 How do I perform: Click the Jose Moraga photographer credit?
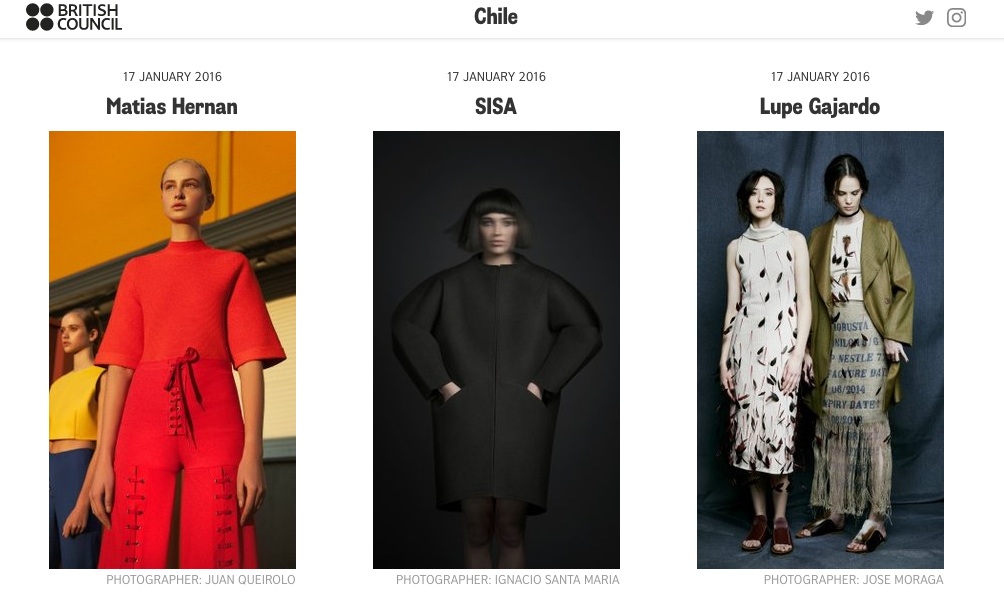[853, 580]
